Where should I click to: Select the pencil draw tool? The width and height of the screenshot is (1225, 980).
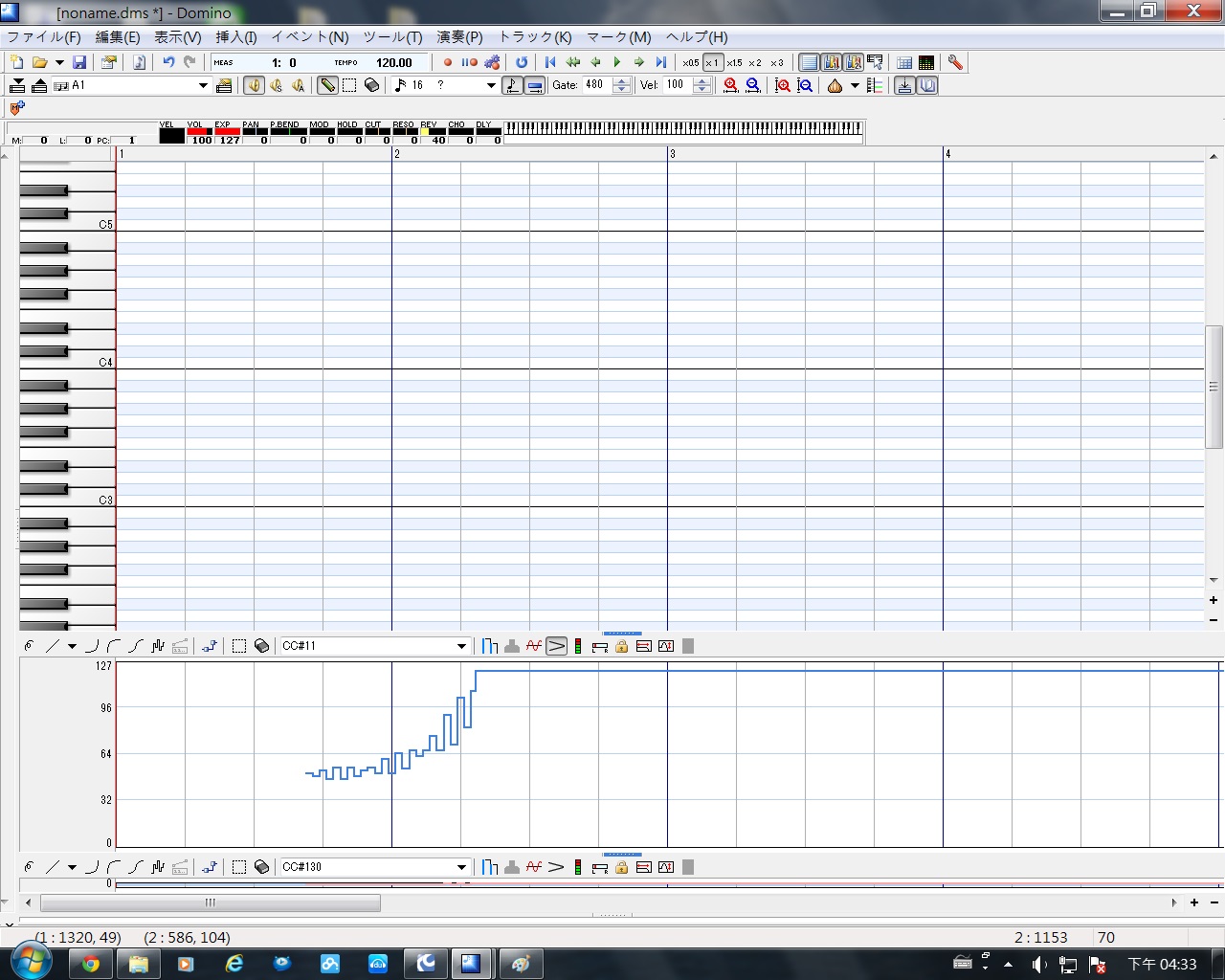(327, 85)
